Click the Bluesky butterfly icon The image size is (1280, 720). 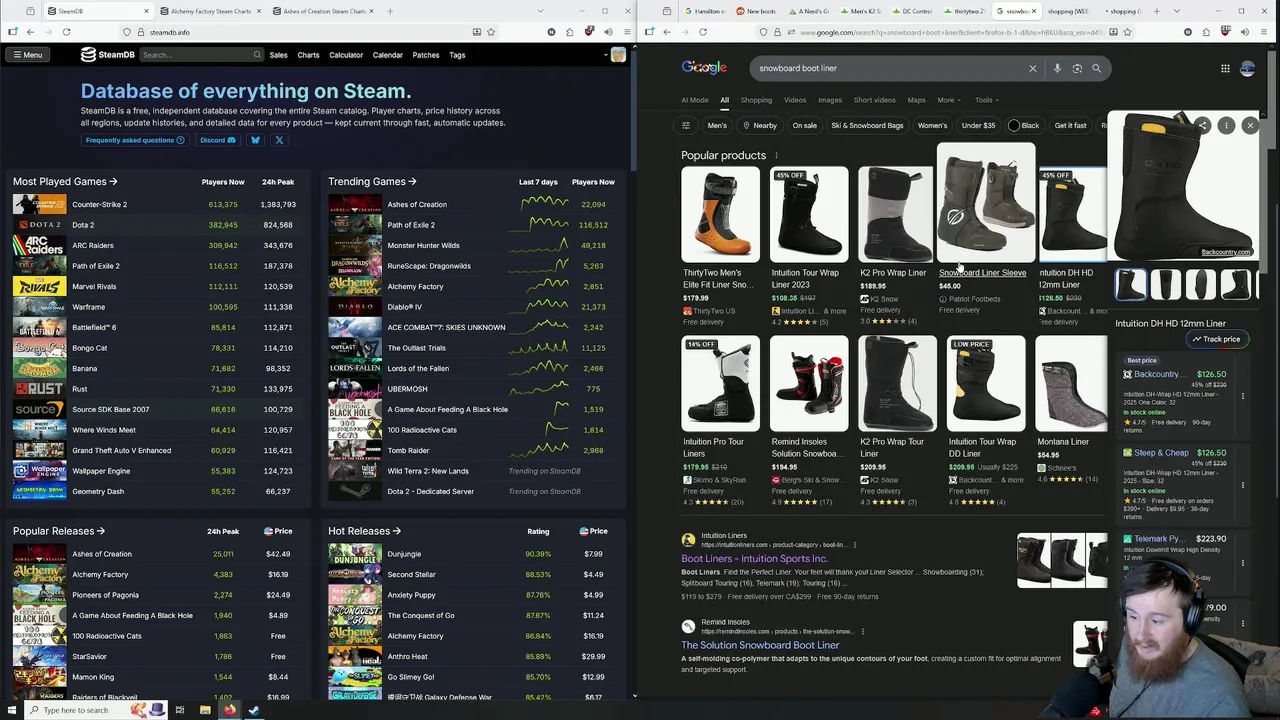255,140
